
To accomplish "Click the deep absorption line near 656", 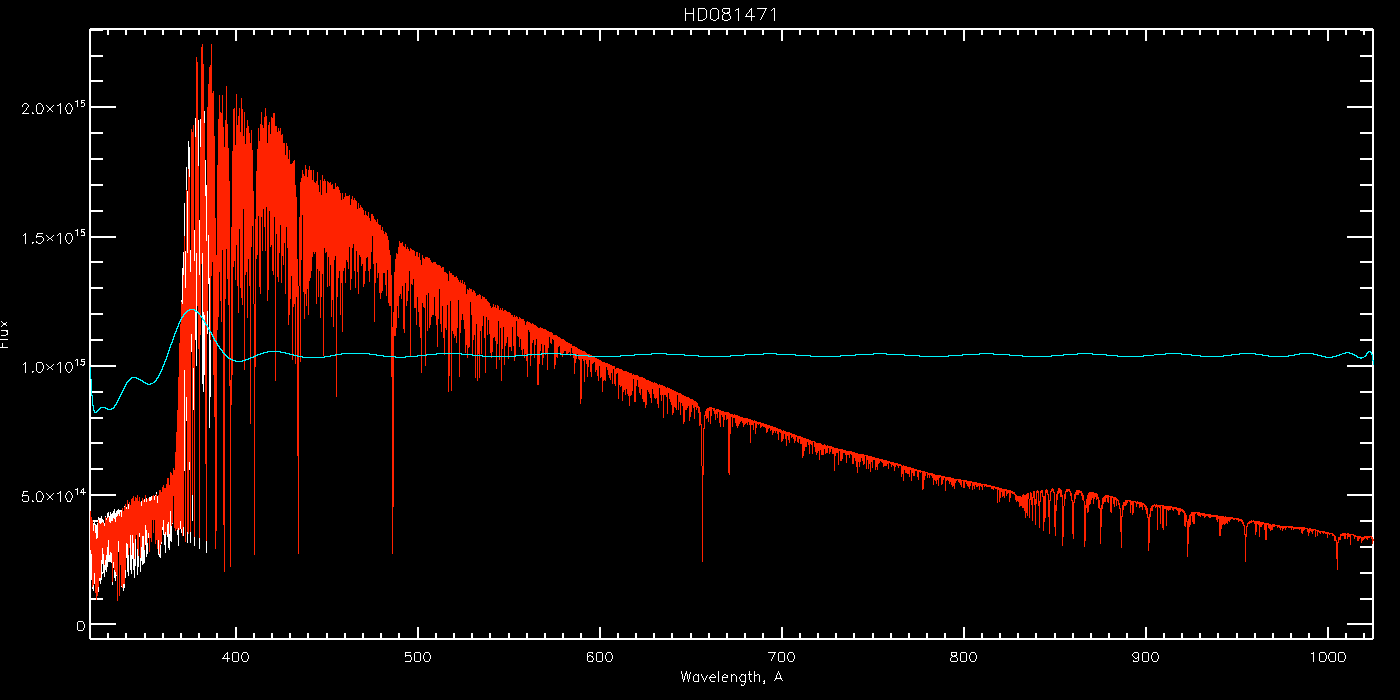I will point(702,485).
